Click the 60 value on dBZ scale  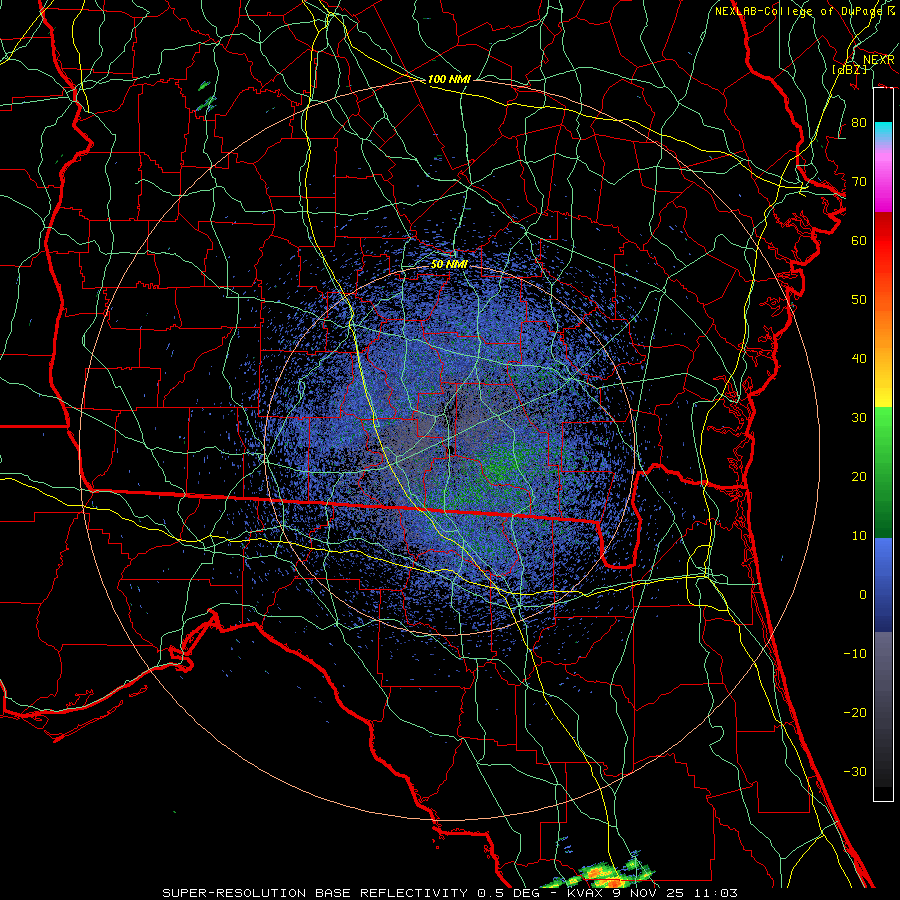point(859,241)
